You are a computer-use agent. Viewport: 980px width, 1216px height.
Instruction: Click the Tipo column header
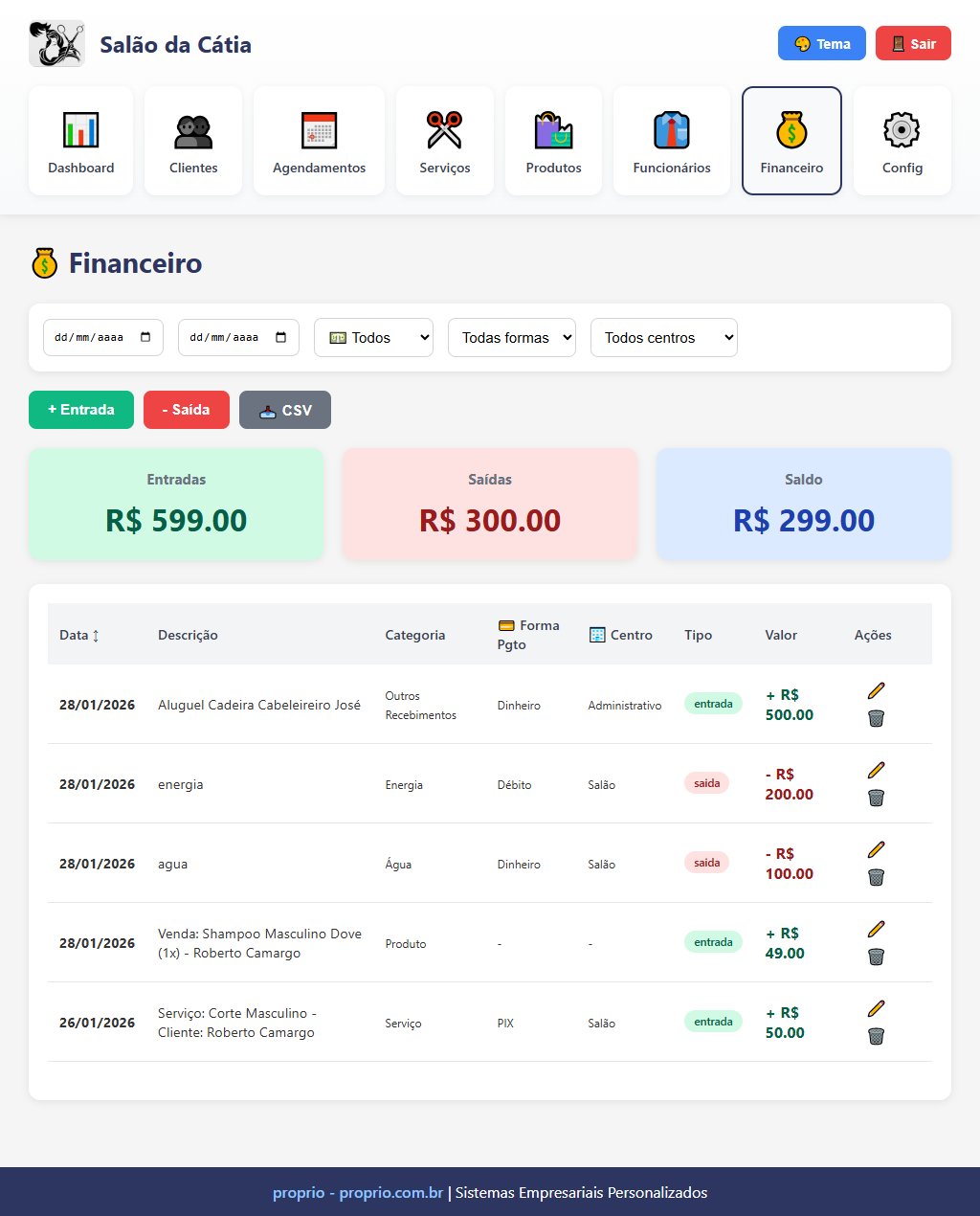[x=699, y=635]
